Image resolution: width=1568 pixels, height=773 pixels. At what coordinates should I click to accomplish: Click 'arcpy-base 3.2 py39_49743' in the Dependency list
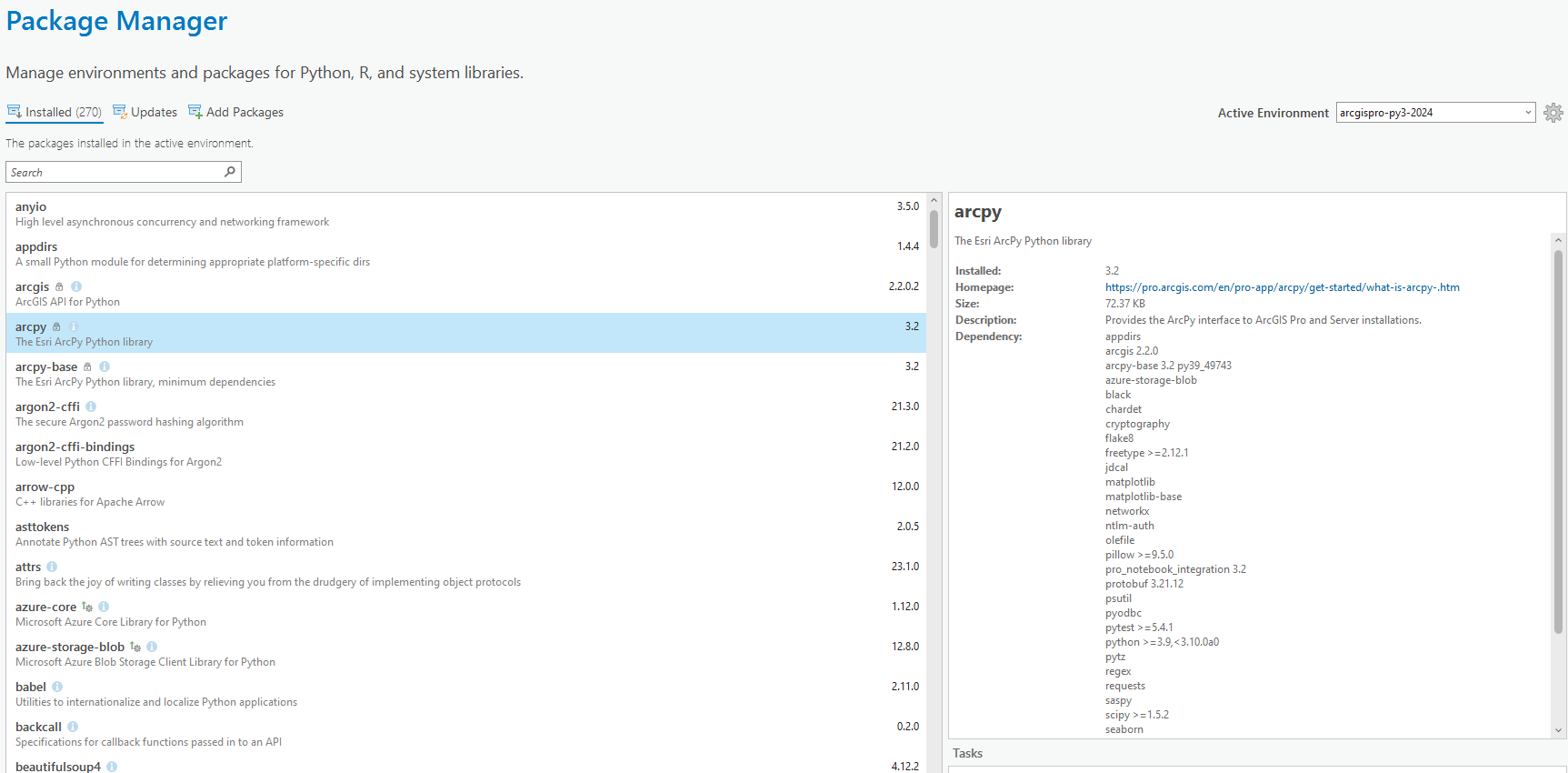pos(1168,366)
